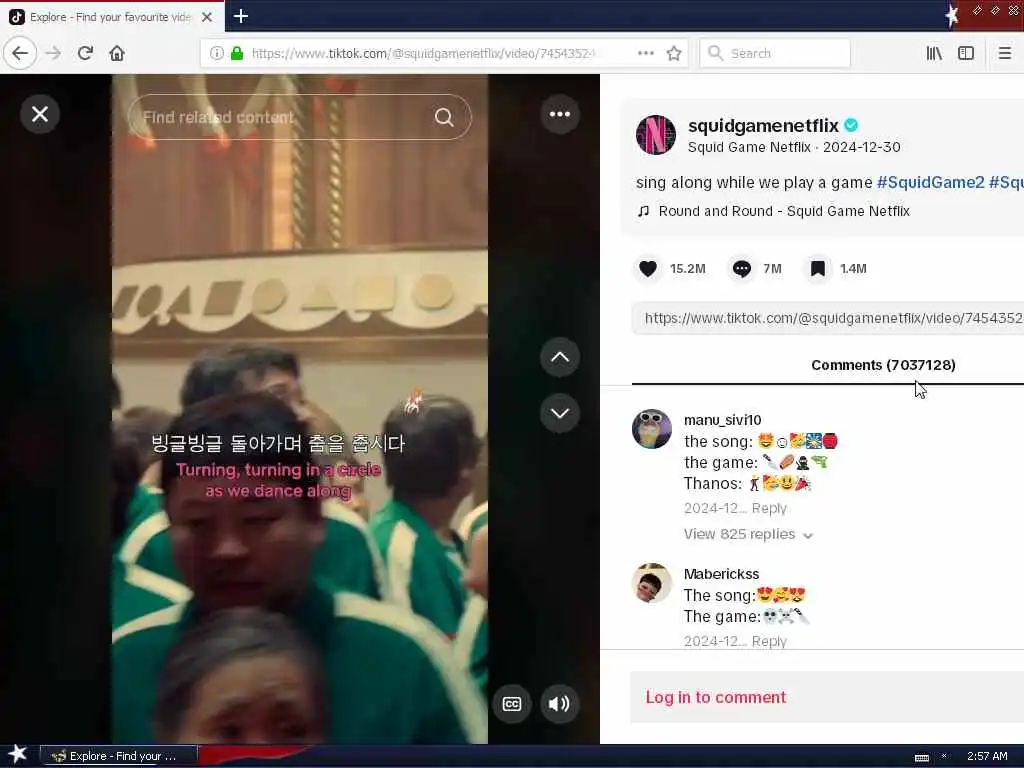Expand View 825 replies
The image size is (1024, 768).
[748, 534]
